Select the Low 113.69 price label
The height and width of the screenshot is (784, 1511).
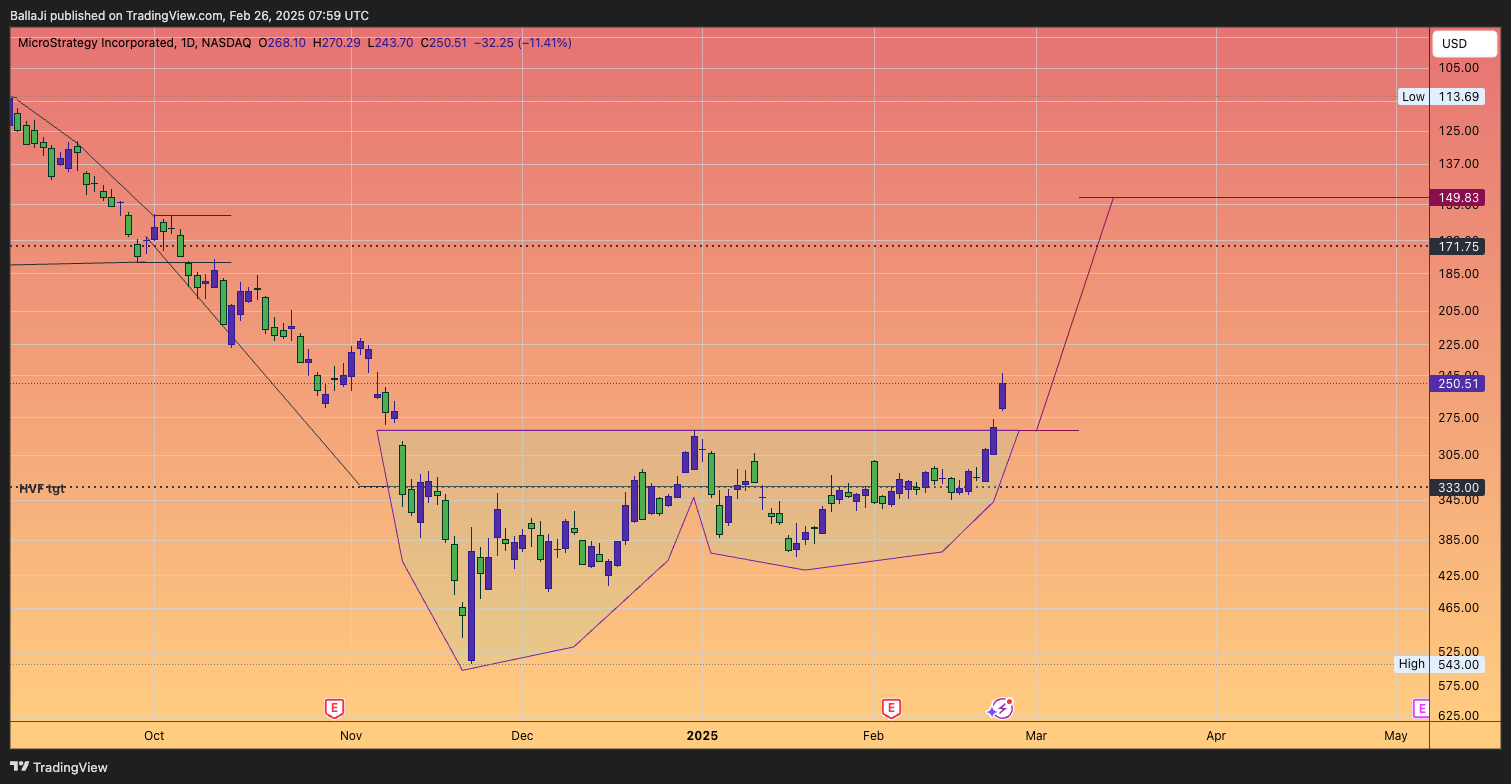coord(1442,96)
